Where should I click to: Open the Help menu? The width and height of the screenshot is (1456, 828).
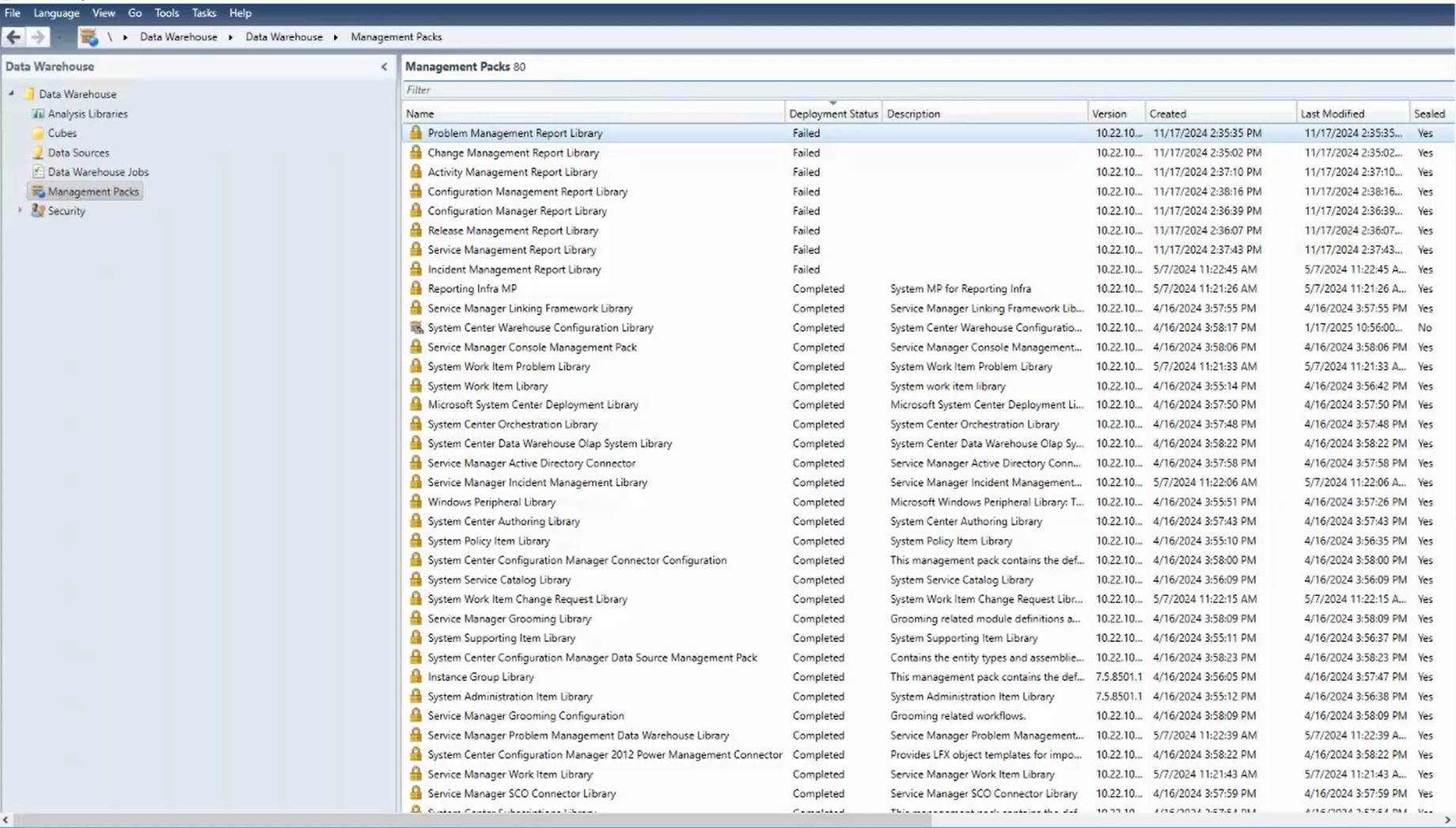pos(240,13)
